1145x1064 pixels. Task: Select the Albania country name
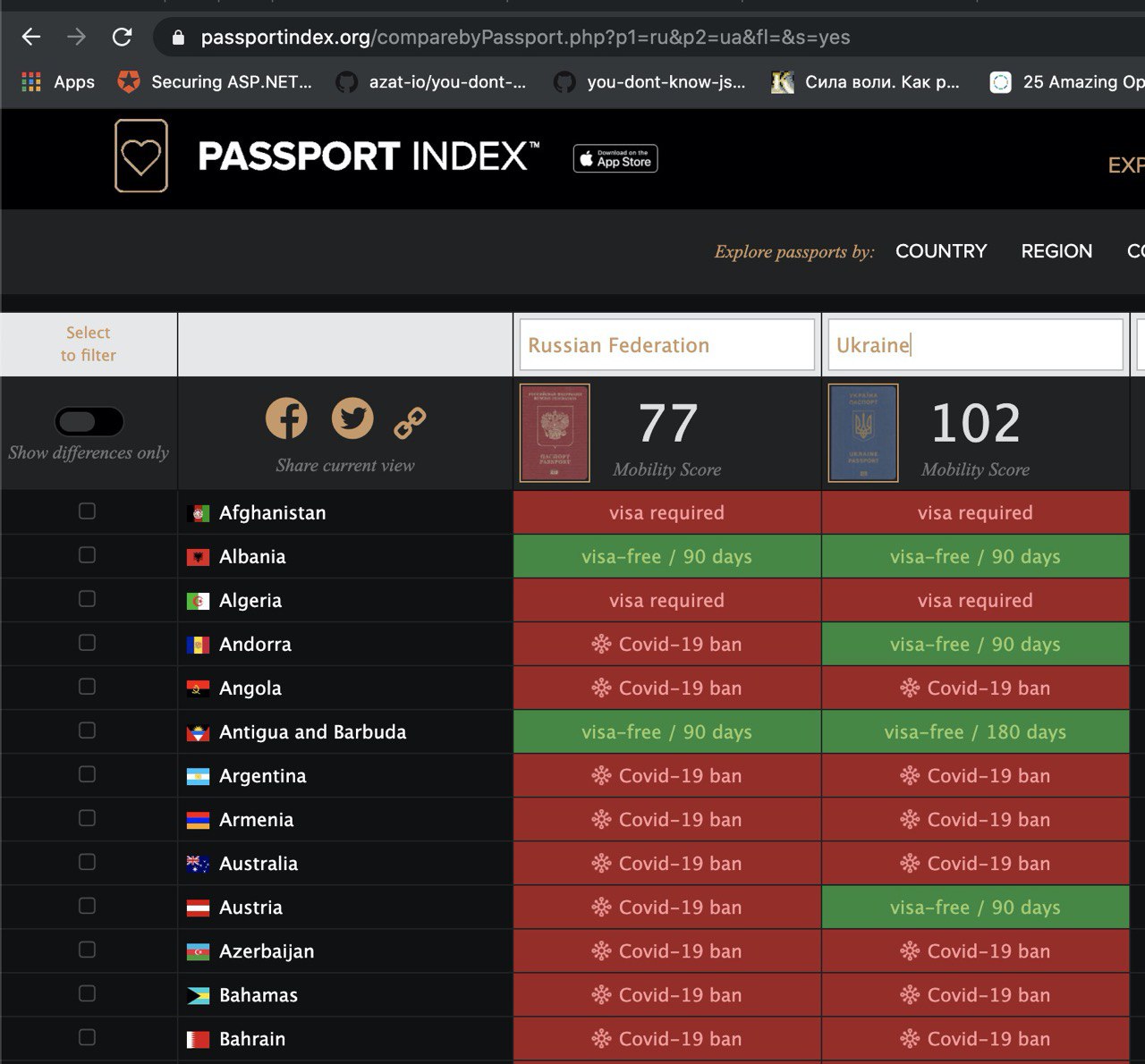252,557
